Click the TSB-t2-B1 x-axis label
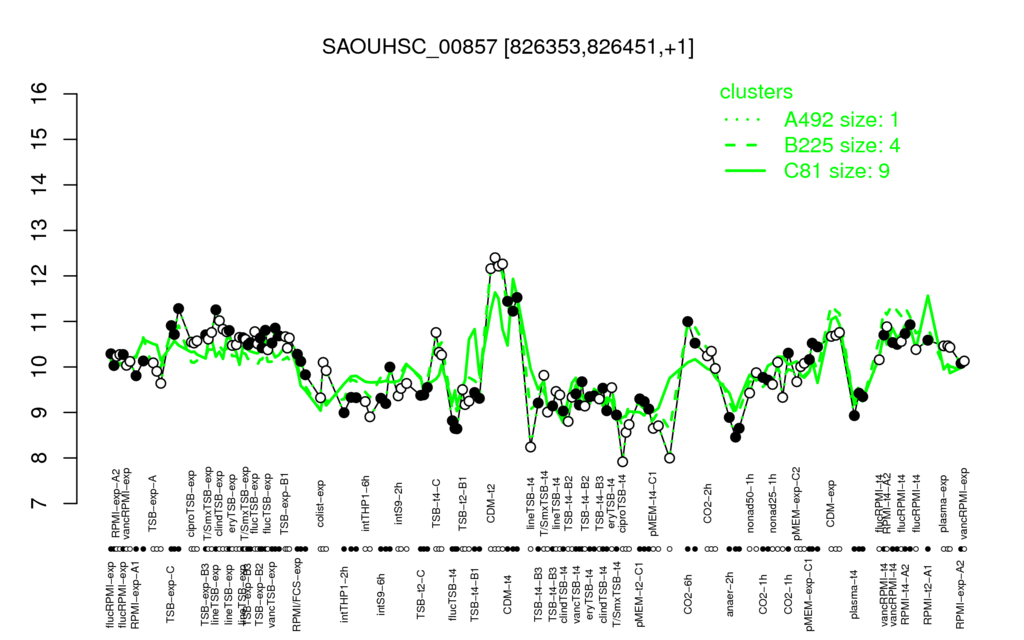This screenshot has width=1024, height=640. click(x=462, y=502)
